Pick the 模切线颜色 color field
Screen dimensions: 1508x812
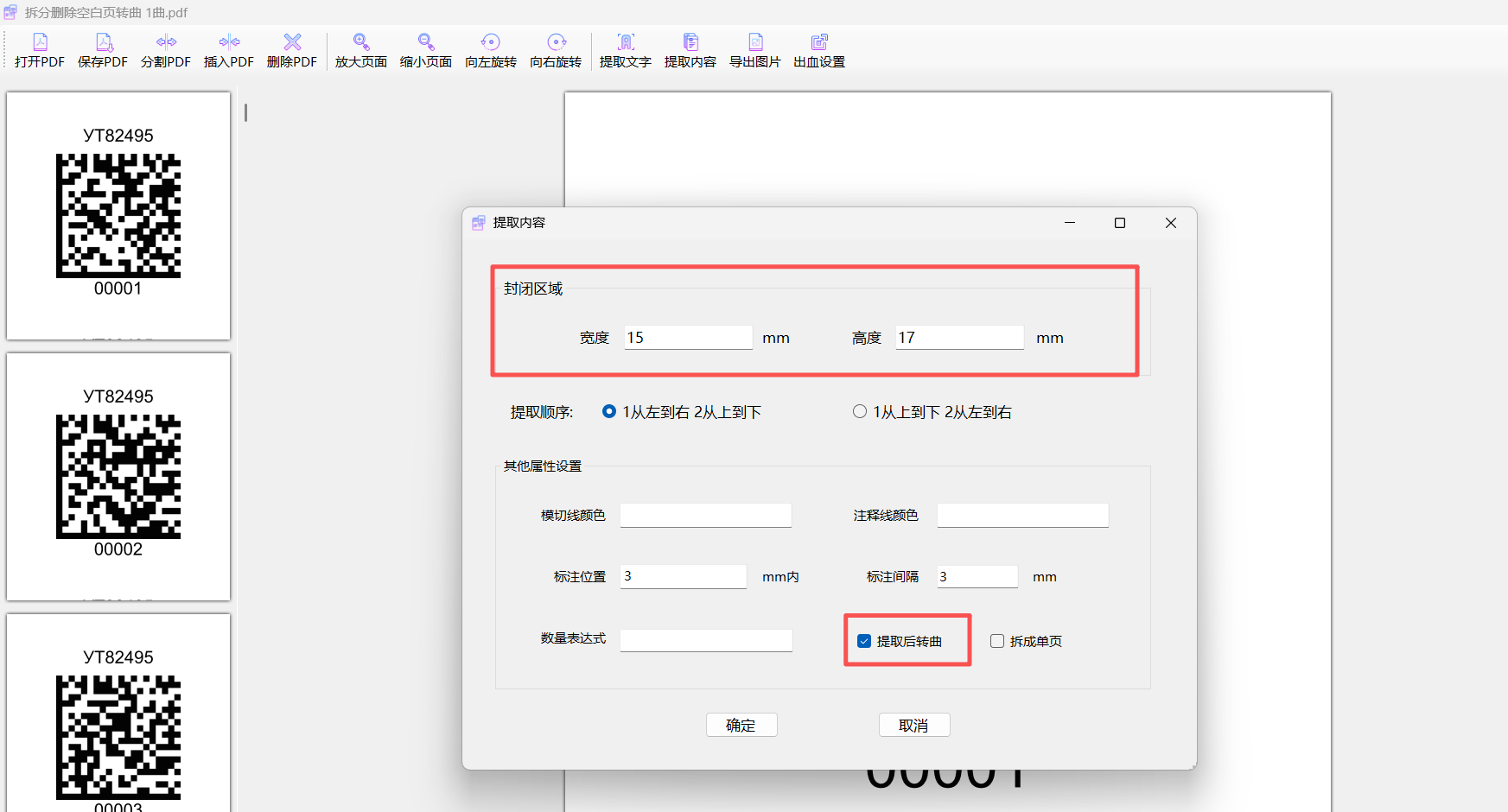pos(706,516)
